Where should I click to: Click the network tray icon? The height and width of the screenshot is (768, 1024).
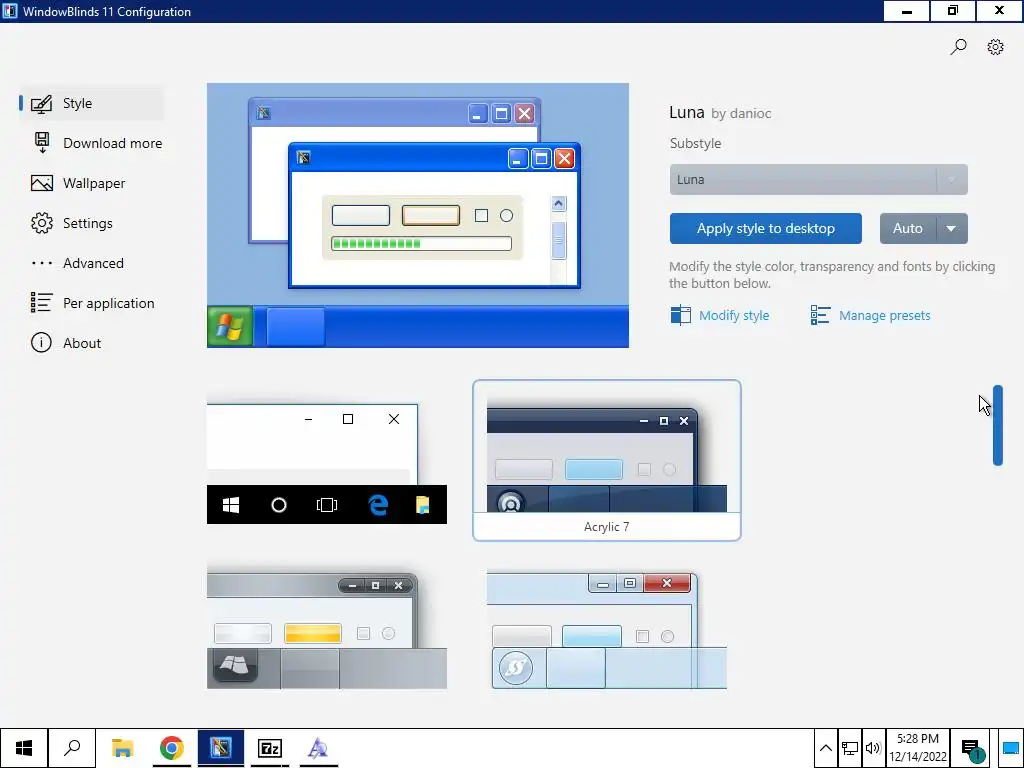850,748
